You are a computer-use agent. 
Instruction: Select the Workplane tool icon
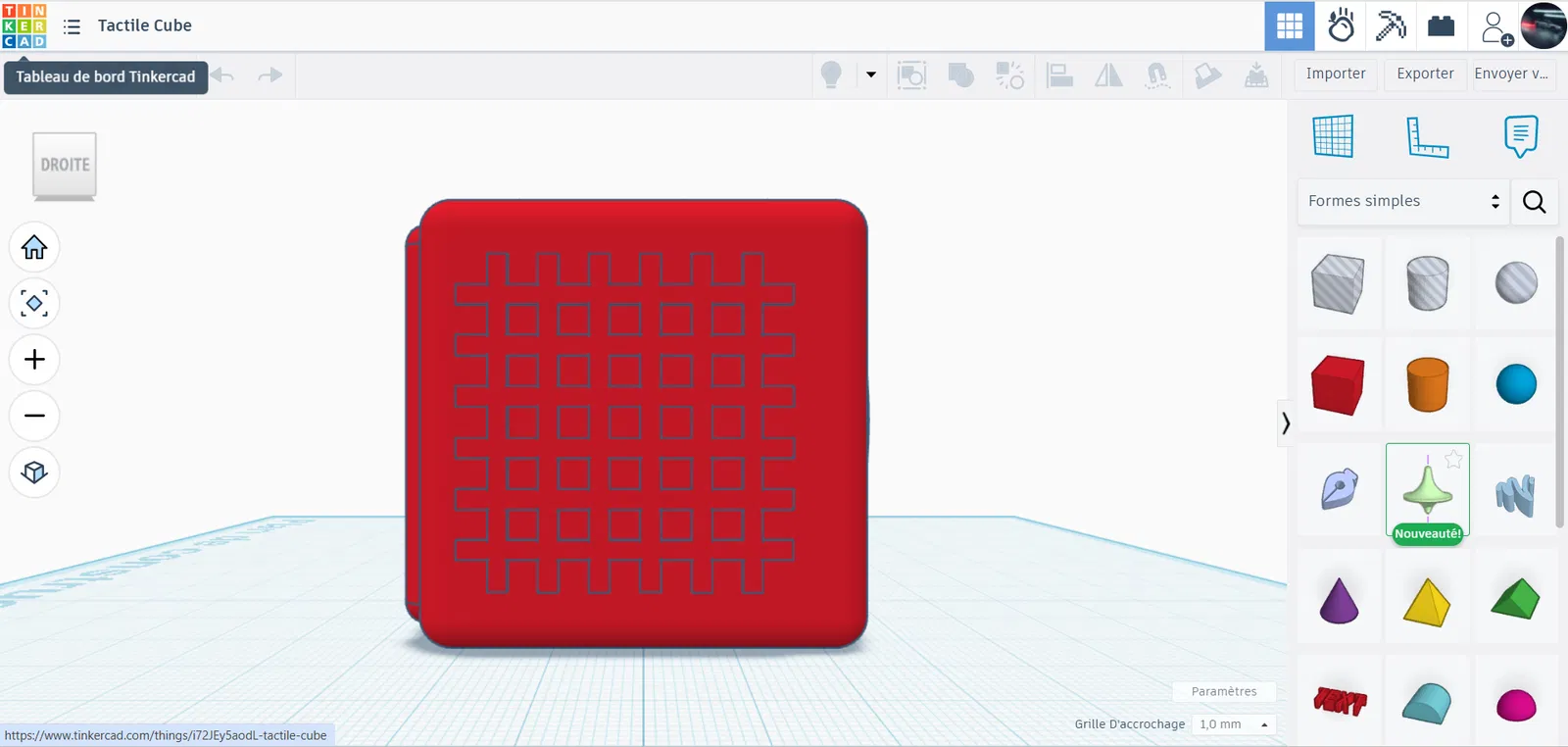pyautogui.click(x=1333, y=136)
